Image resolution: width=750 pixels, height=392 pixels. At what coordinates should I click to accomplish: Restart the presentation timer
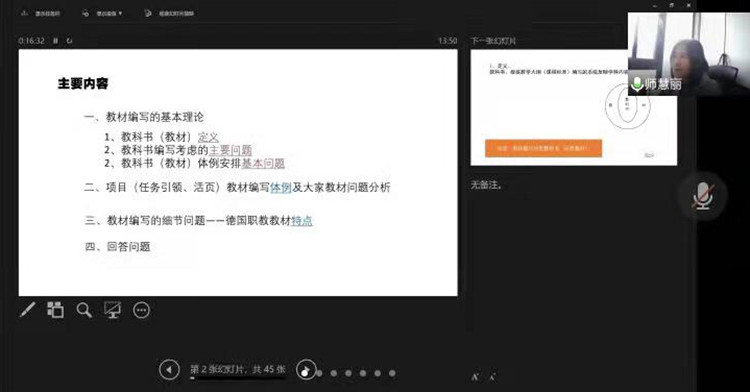(69, 41)
